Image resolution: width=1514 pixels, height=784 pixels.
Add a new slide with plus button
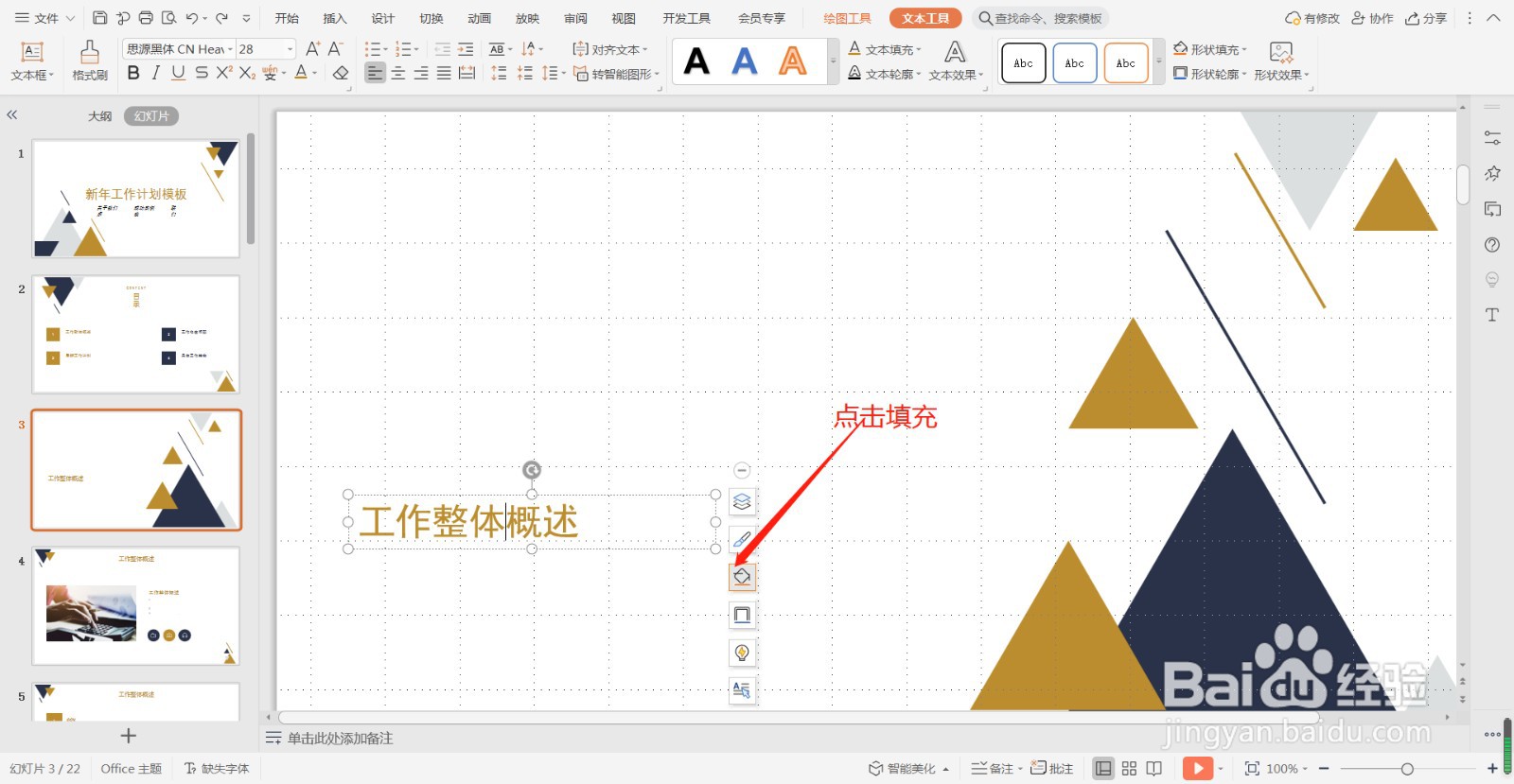click(129, 736)
